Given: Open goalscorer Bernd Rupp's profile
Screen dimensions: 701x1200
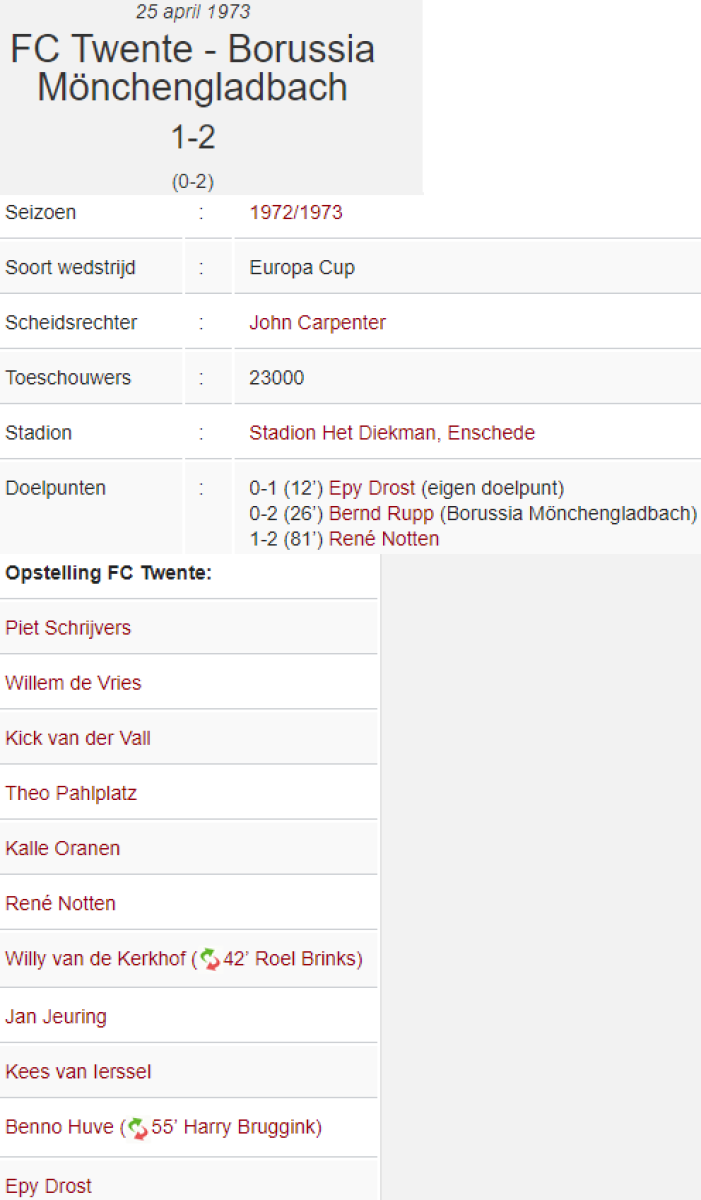Looking at the screenshot, I should pyautogui.click(x=381, y=514).
